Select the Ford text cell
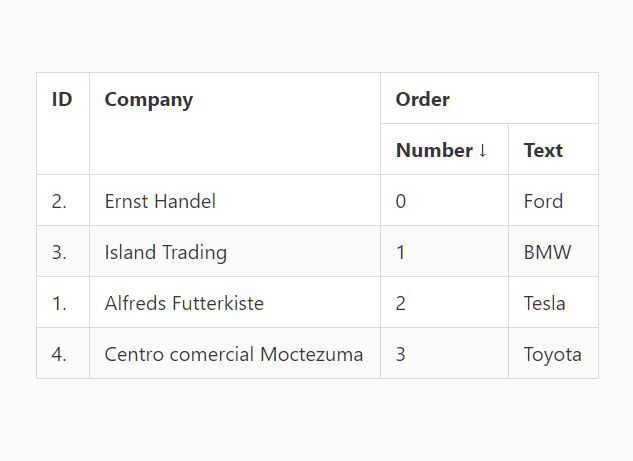The width and height of the screenshot is (633, 461). click(543, 201)
